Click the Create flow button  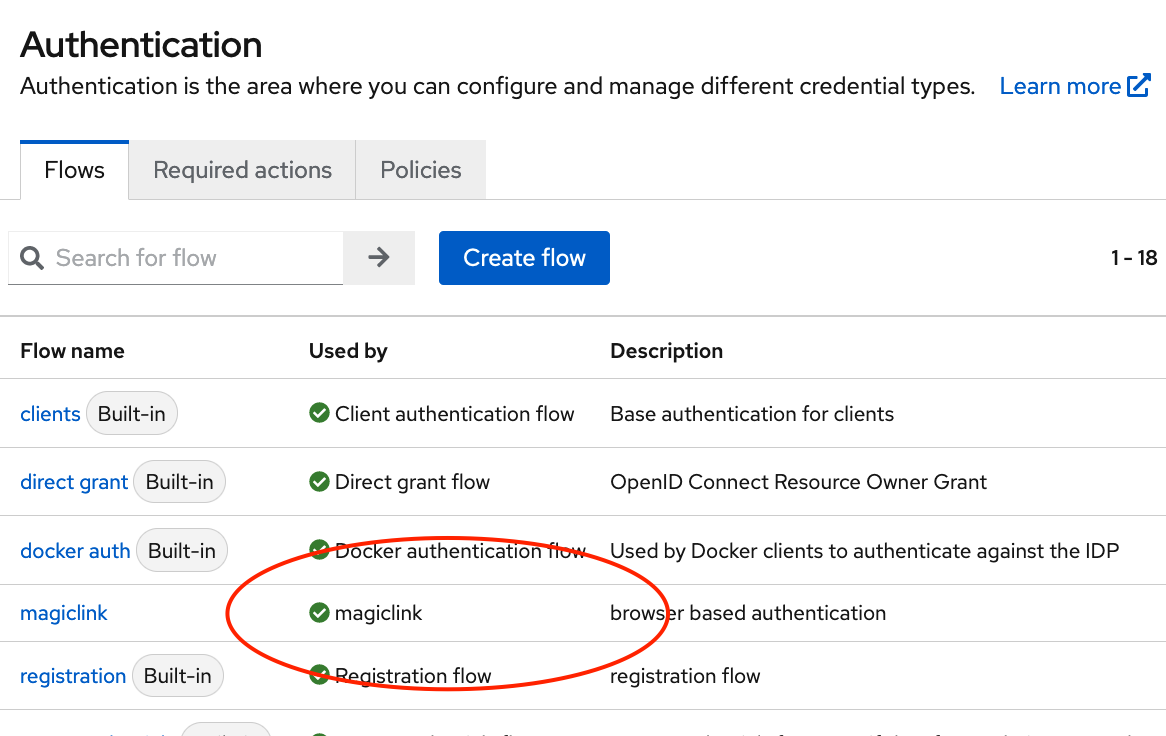pos(524,258)
